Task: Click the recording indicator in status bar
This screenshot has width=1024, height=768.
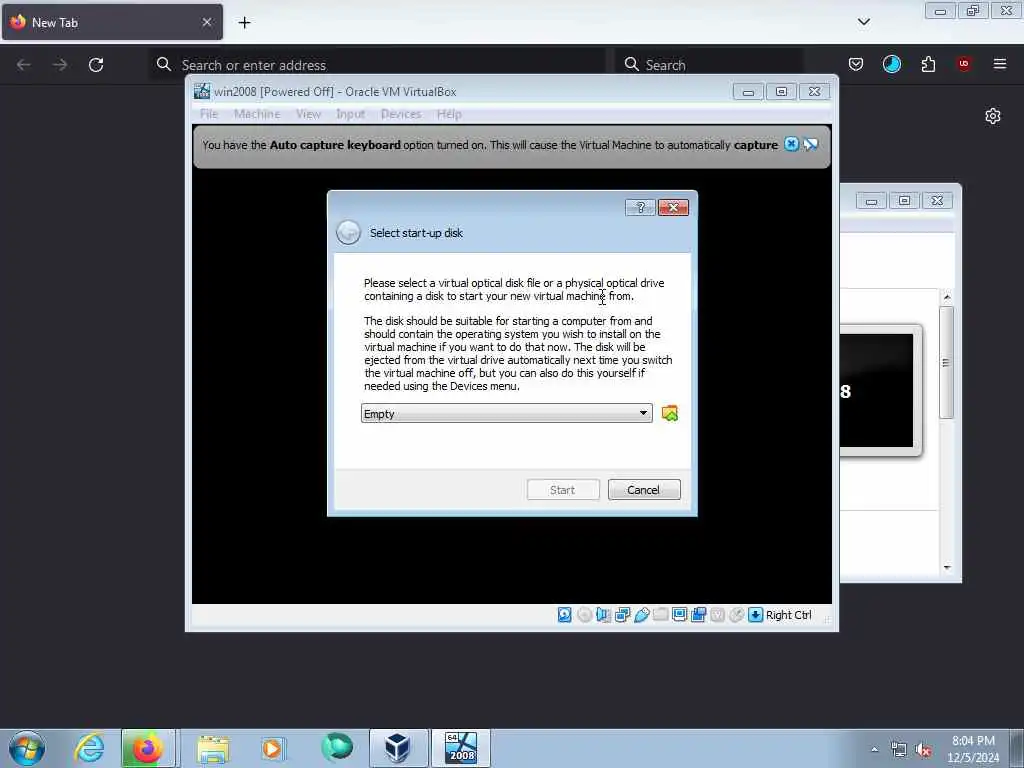Action: tap(699, 615)
